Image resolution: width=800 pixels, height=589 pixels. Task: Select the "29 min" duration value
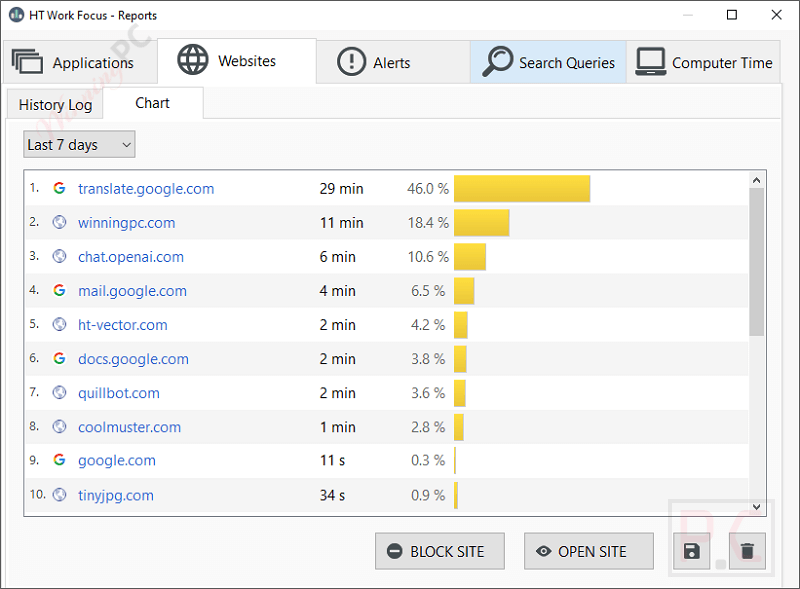(341, 189)
